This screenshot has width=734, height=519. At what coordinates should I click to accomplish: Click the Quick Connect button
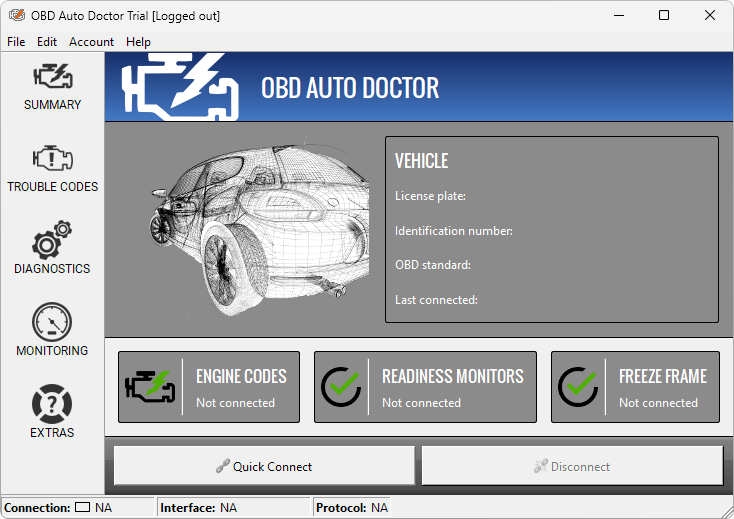tap(264, 466)
